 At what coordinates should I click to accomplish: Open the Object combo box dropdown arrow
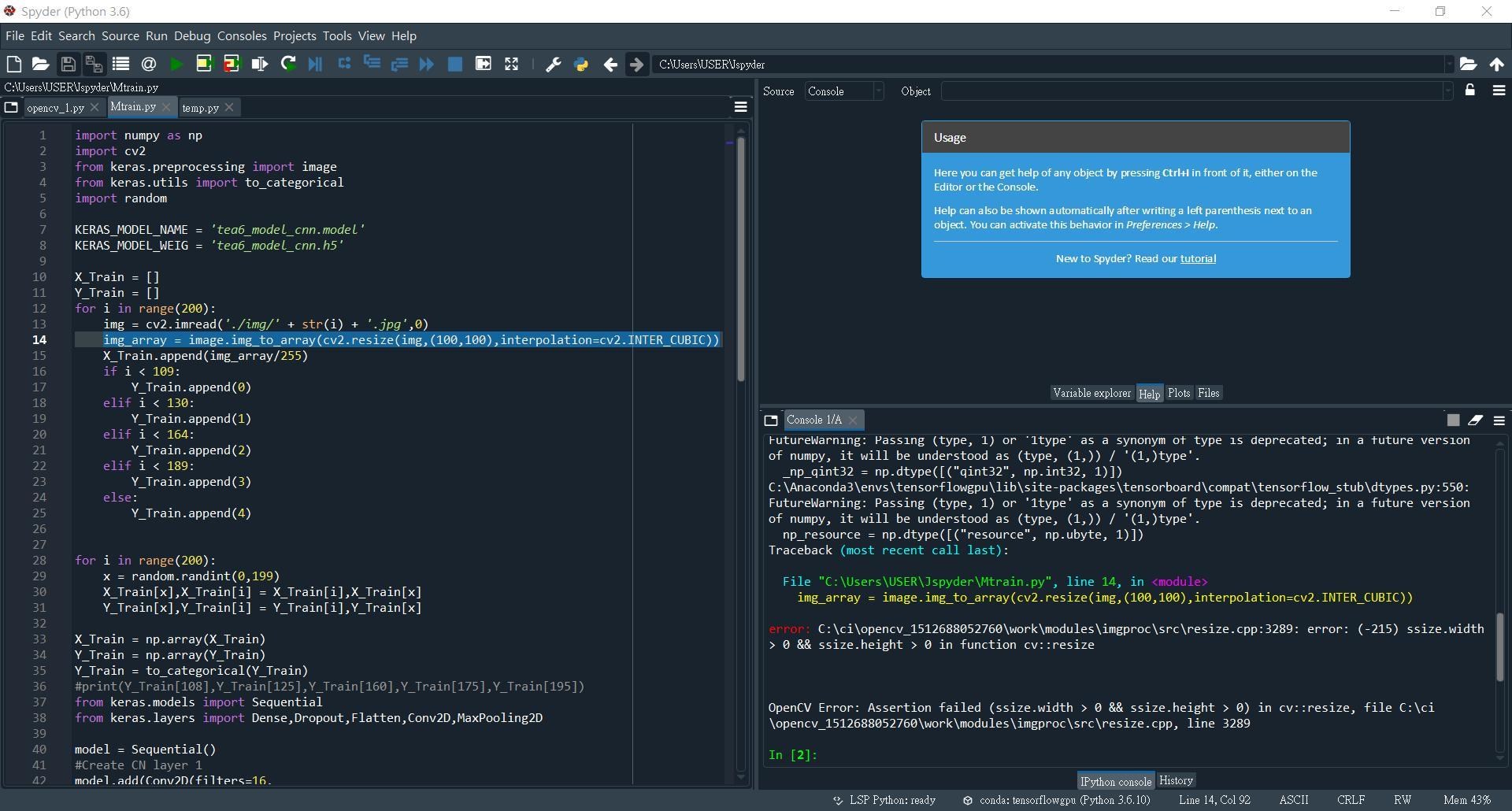pyautogui.click(x=1447, y=91)
